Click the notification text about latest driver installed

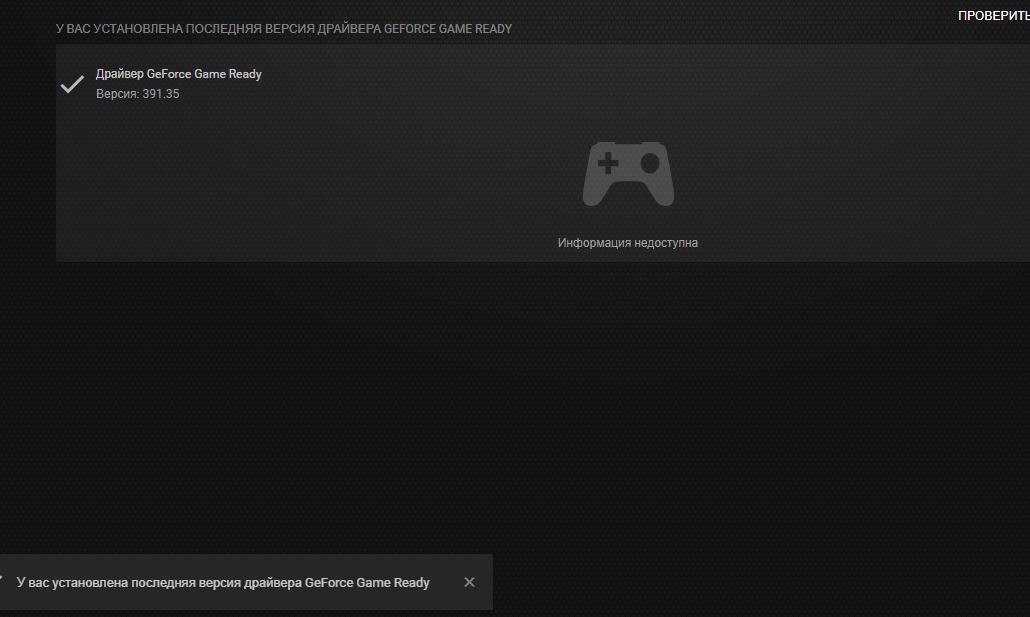click(223, 583)
